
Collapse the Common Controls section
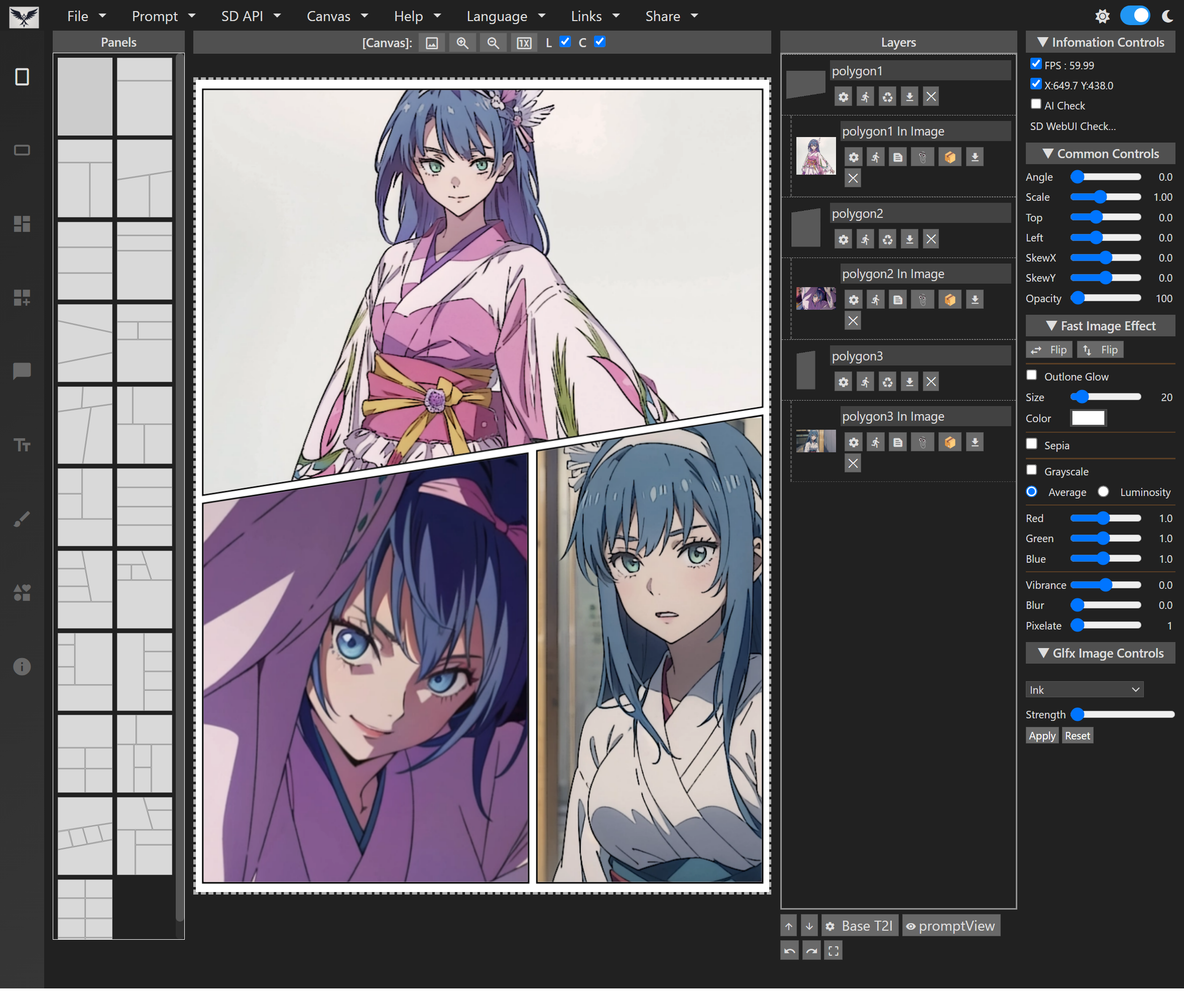1100,154
